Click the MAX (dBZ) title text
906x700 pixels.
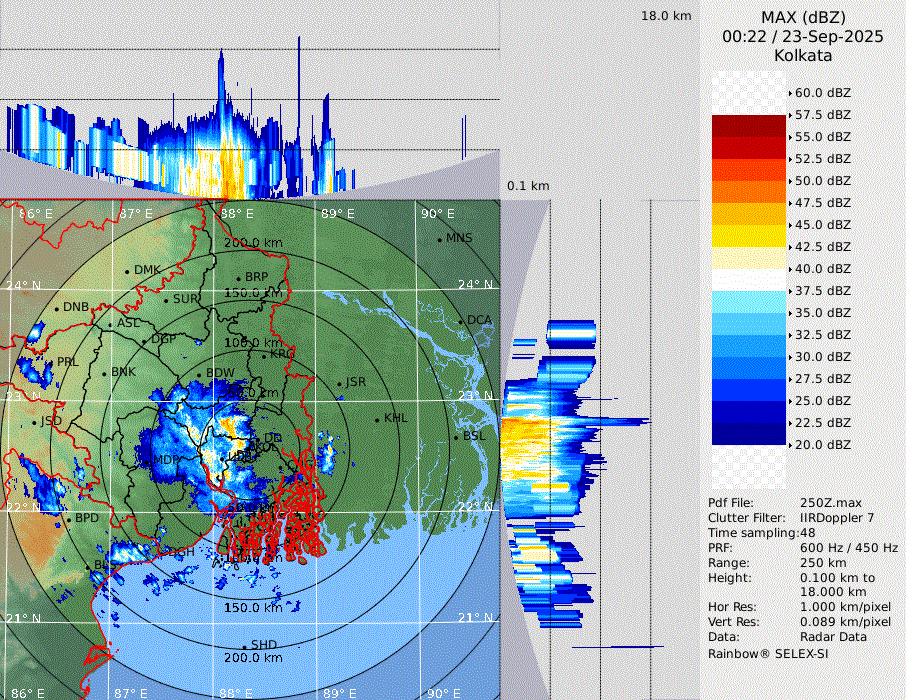click(802, 17)
